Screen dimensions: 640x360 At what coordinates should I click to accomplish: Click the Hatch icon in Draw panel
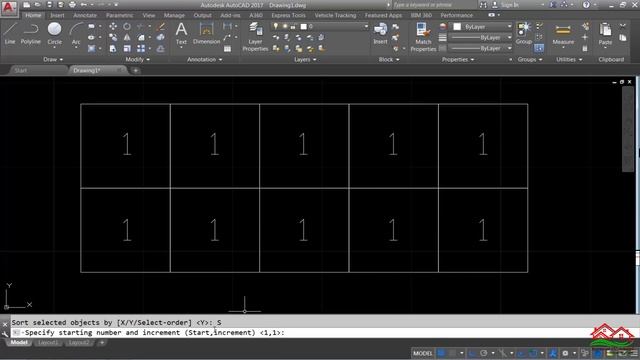point(91,49)
